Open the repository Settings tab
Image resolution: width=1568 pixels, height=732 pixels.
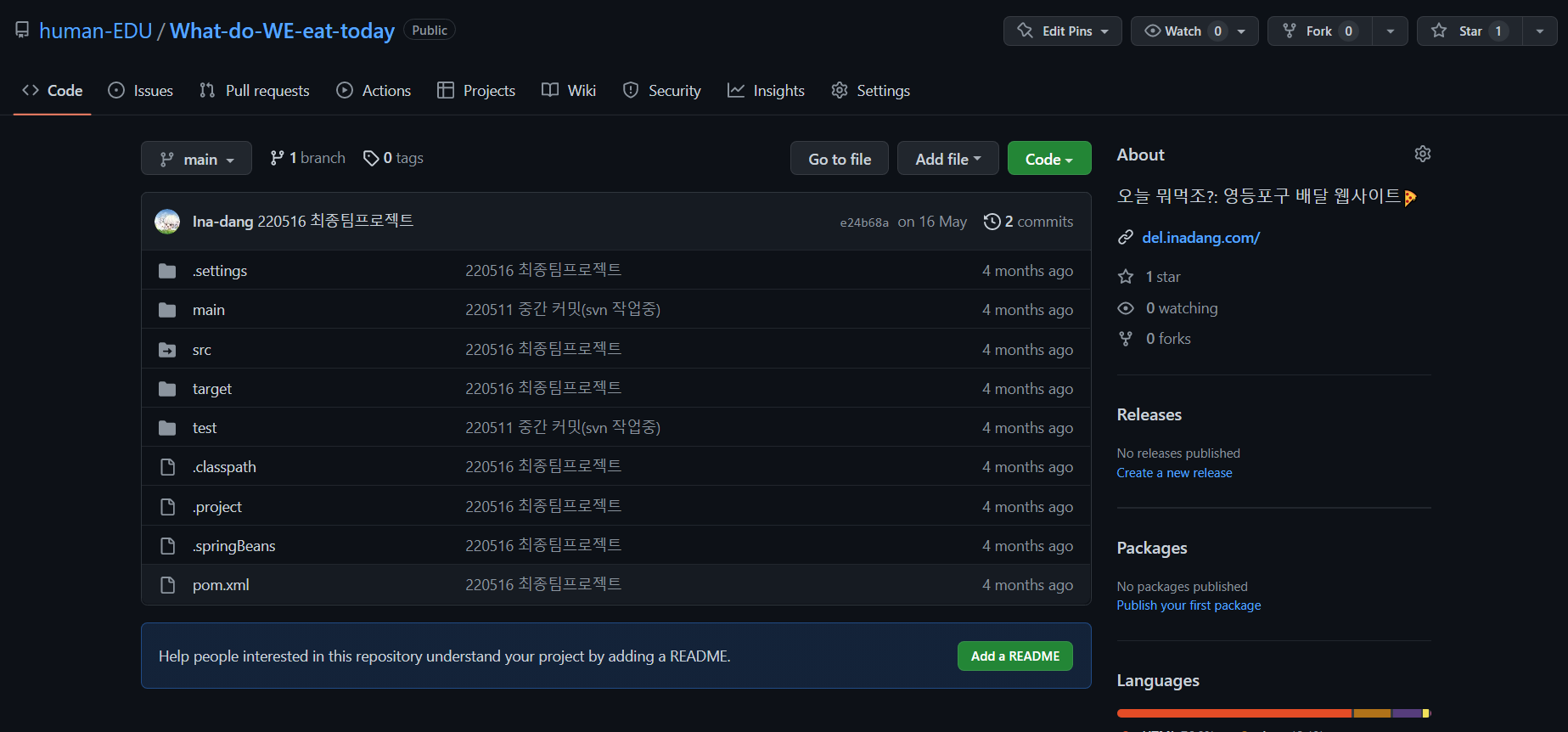click(x=871, y=91)
